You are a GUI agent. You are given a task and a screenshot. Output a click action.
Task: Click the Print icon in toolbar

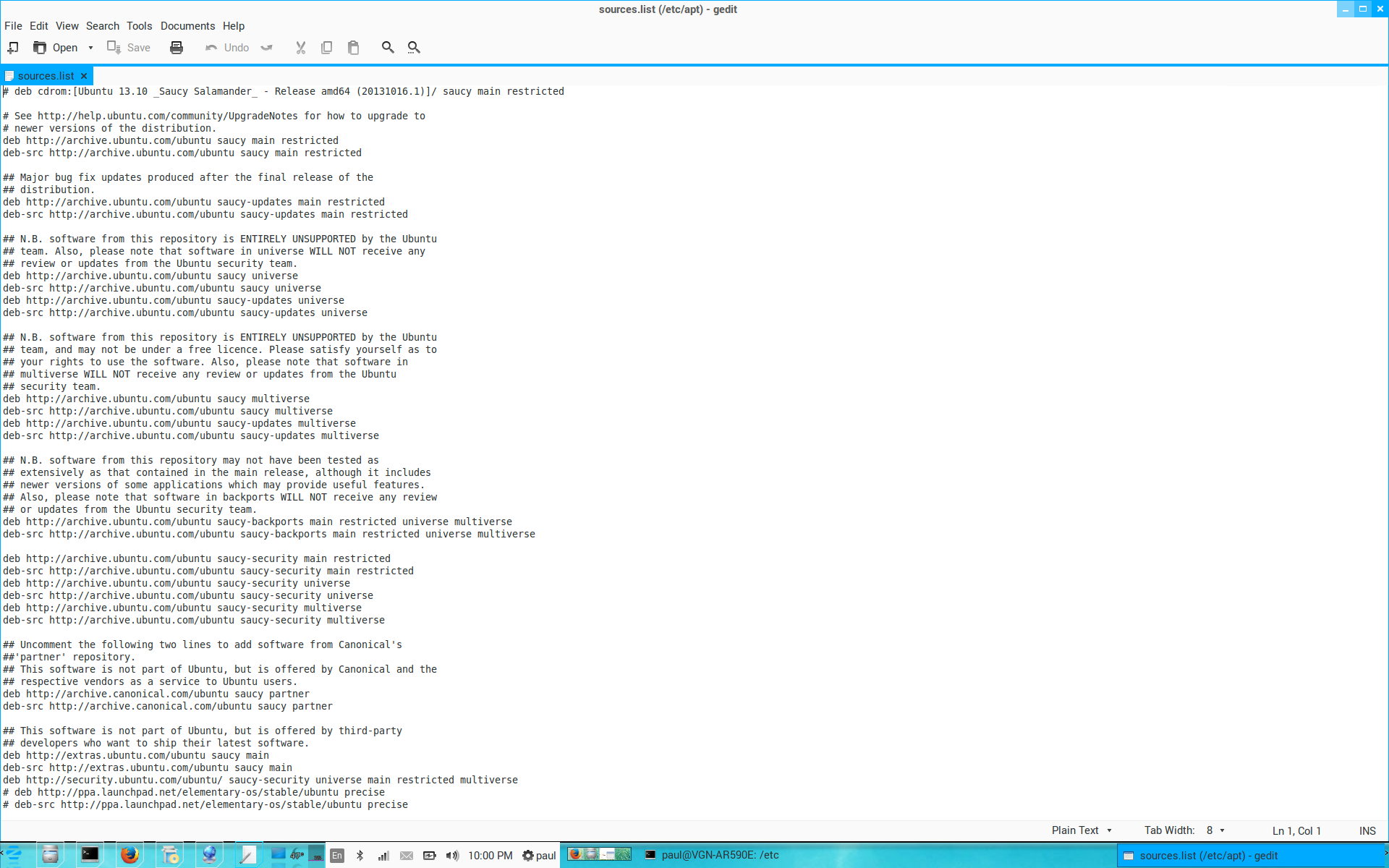pyautogui.click(x=176, y=48)
